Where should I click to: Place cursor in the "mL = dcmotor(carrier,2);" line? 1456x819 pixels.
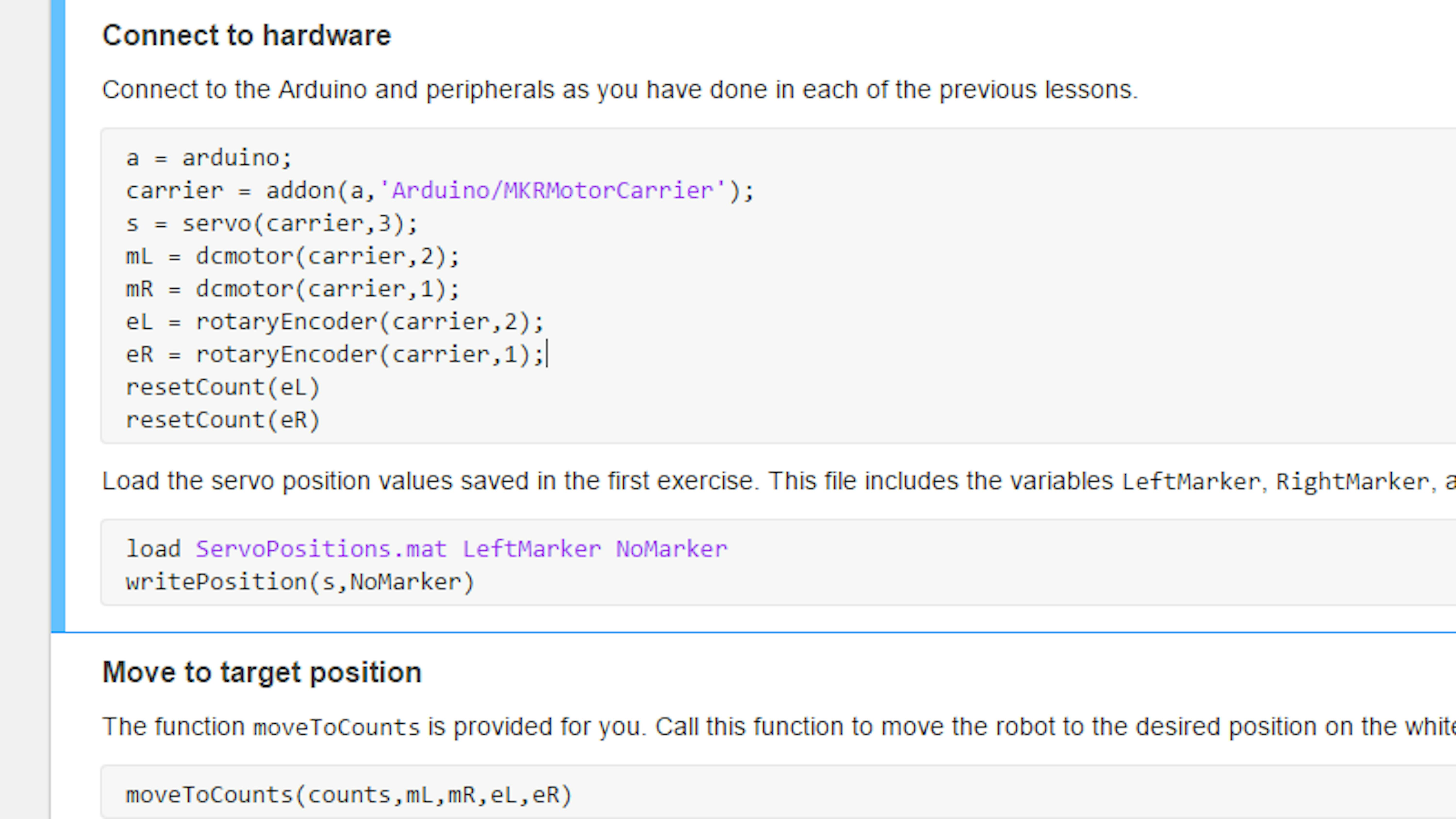tap(292, 256)
